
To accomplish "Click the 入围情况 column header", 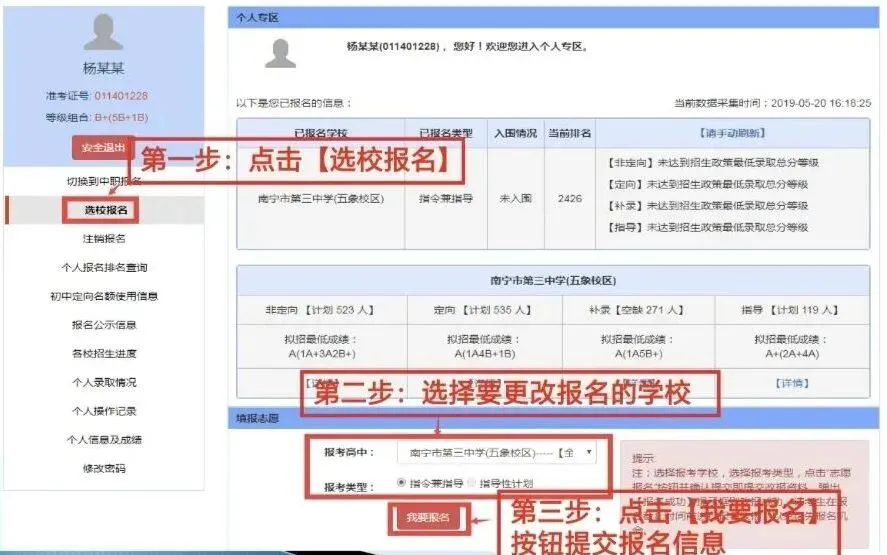I will [515, 134].
